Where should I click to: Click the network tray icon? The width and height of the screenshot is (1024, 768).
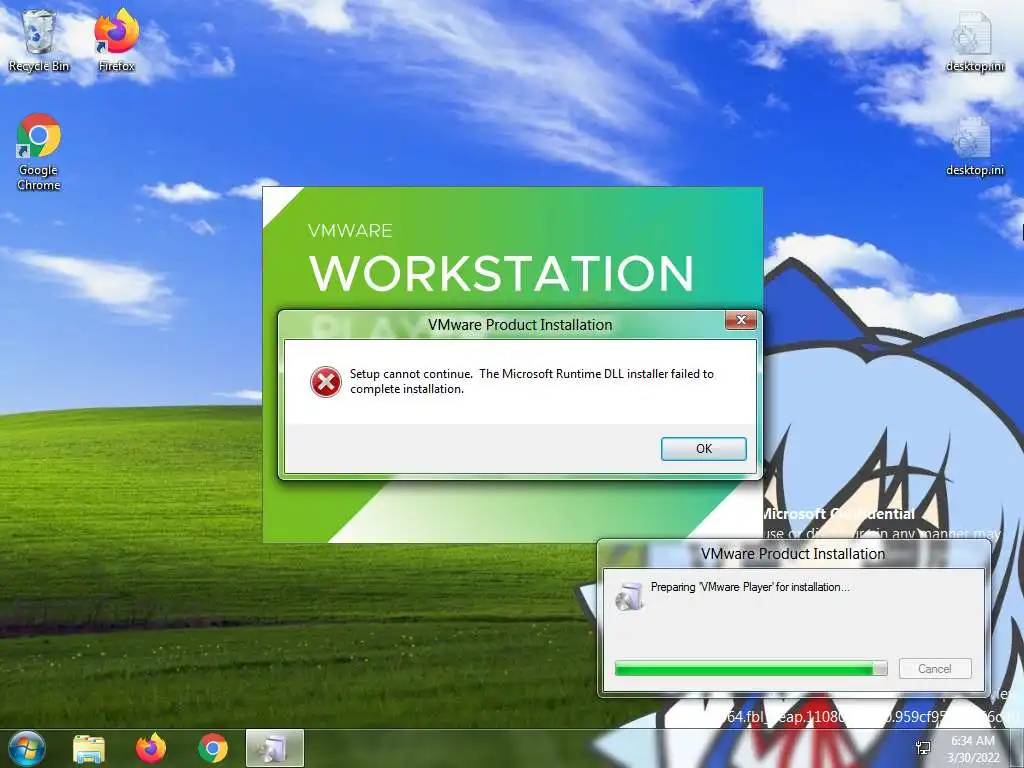tap(923, 748)
